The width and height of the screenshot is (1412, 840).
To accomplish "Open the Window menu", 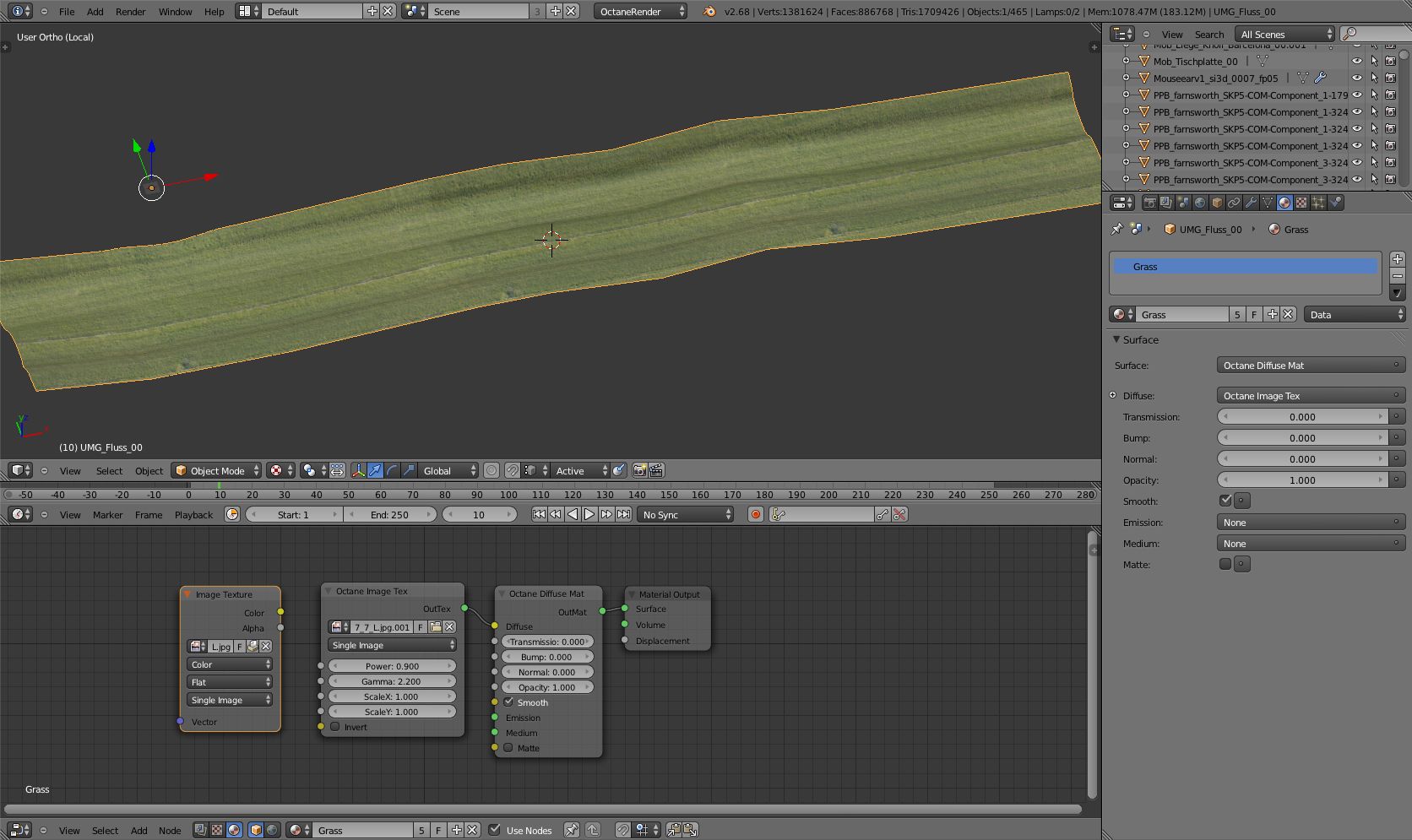I will [x=175, y=12].
